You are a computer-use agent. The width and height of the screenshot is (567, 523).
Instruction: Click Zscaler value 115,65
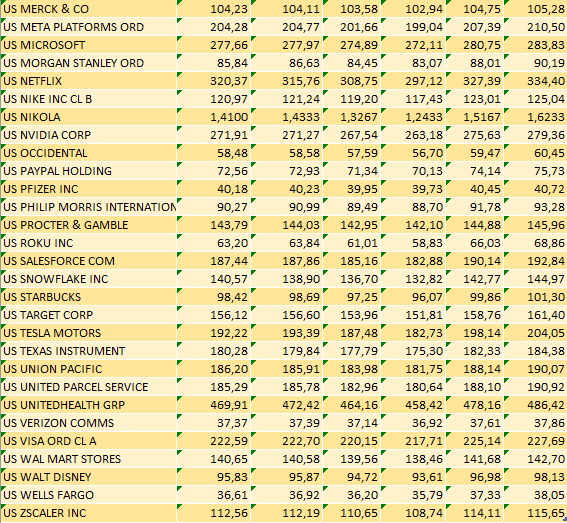pyautogui.click(x=546, y=514)
